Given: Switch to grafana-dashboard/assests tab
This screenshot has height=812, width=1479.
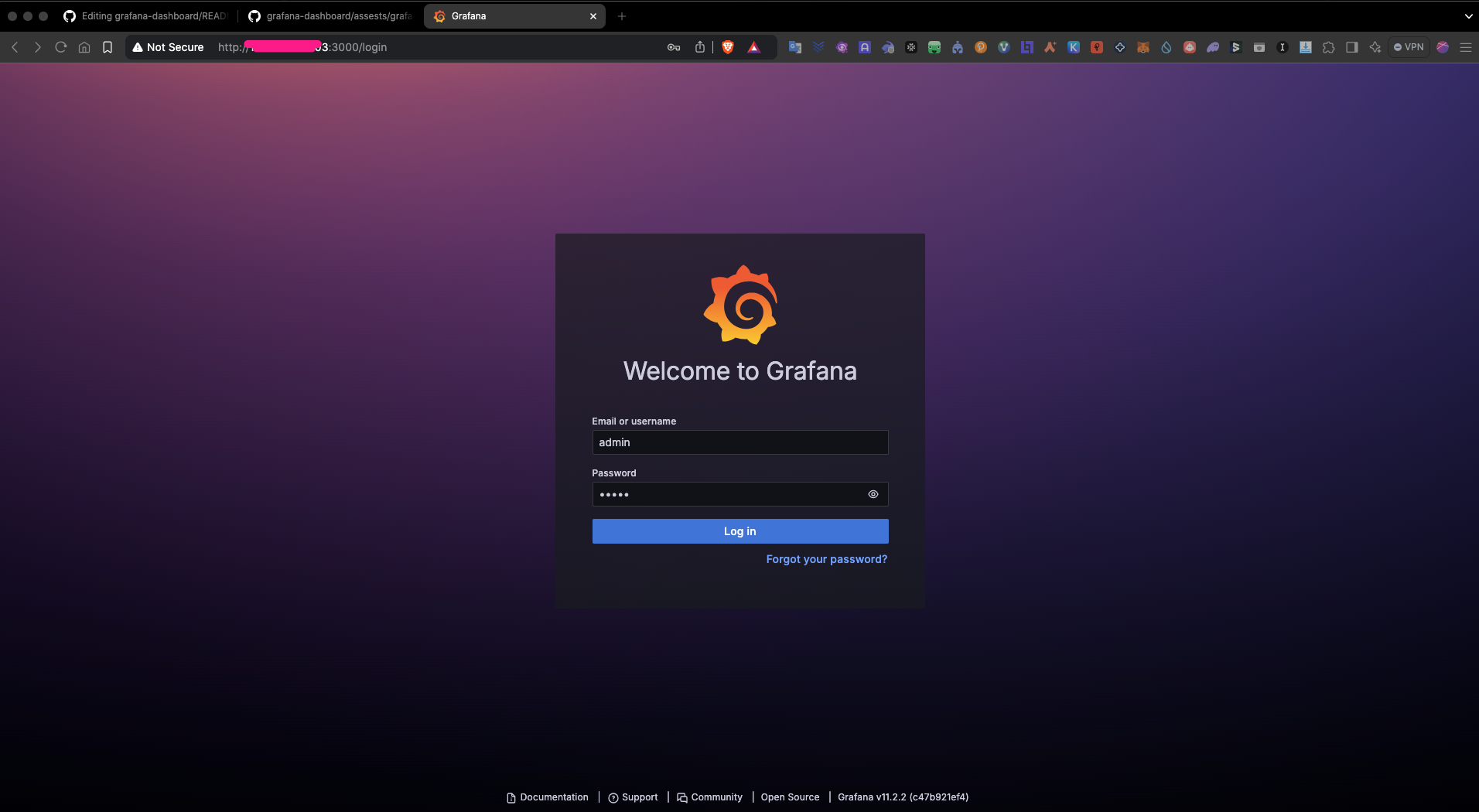Looking at the screenshot, I should [330, 16].
